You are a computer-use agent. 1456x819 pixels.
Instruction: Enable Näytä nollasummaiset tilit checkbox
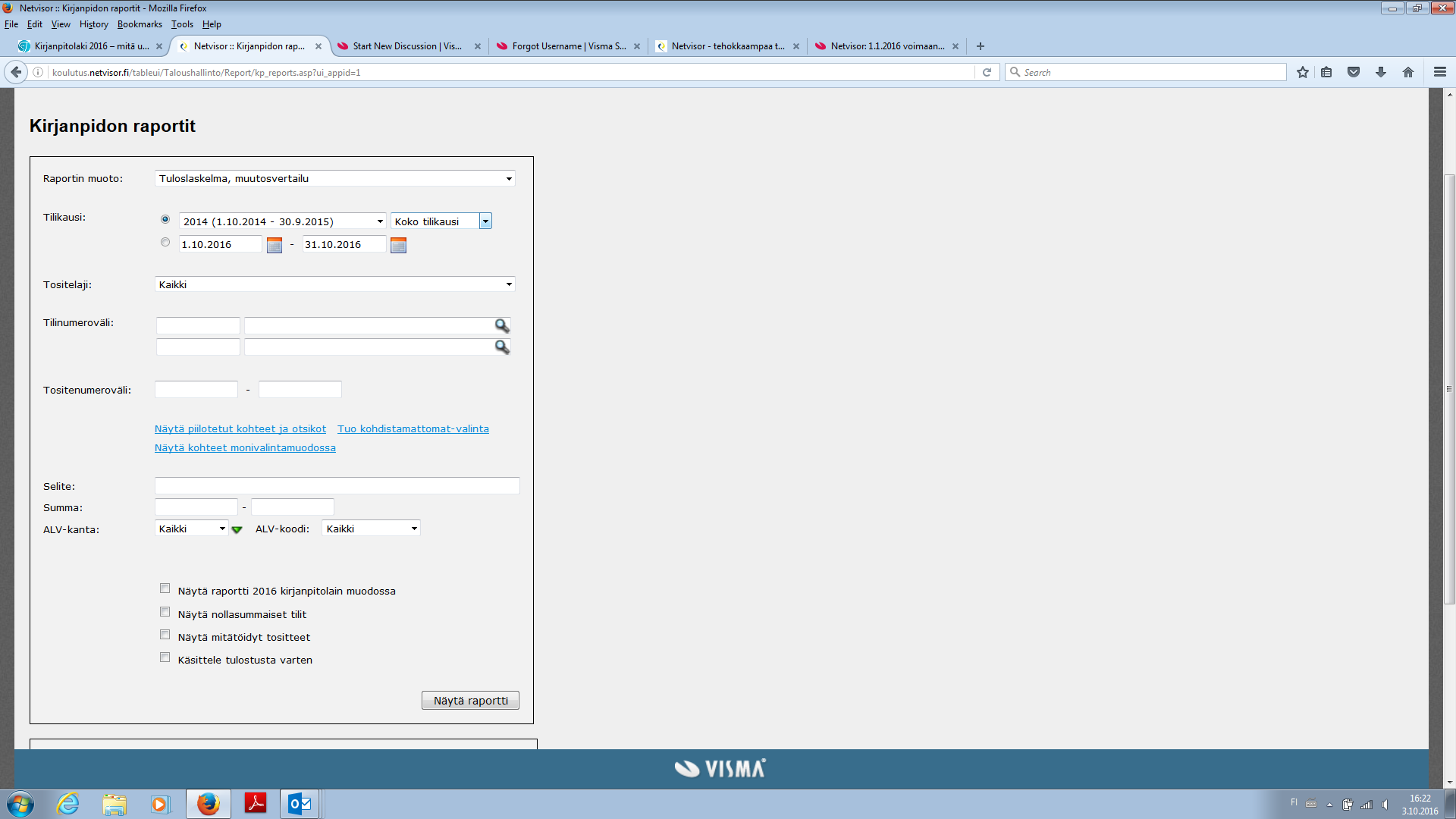[165, 612]
